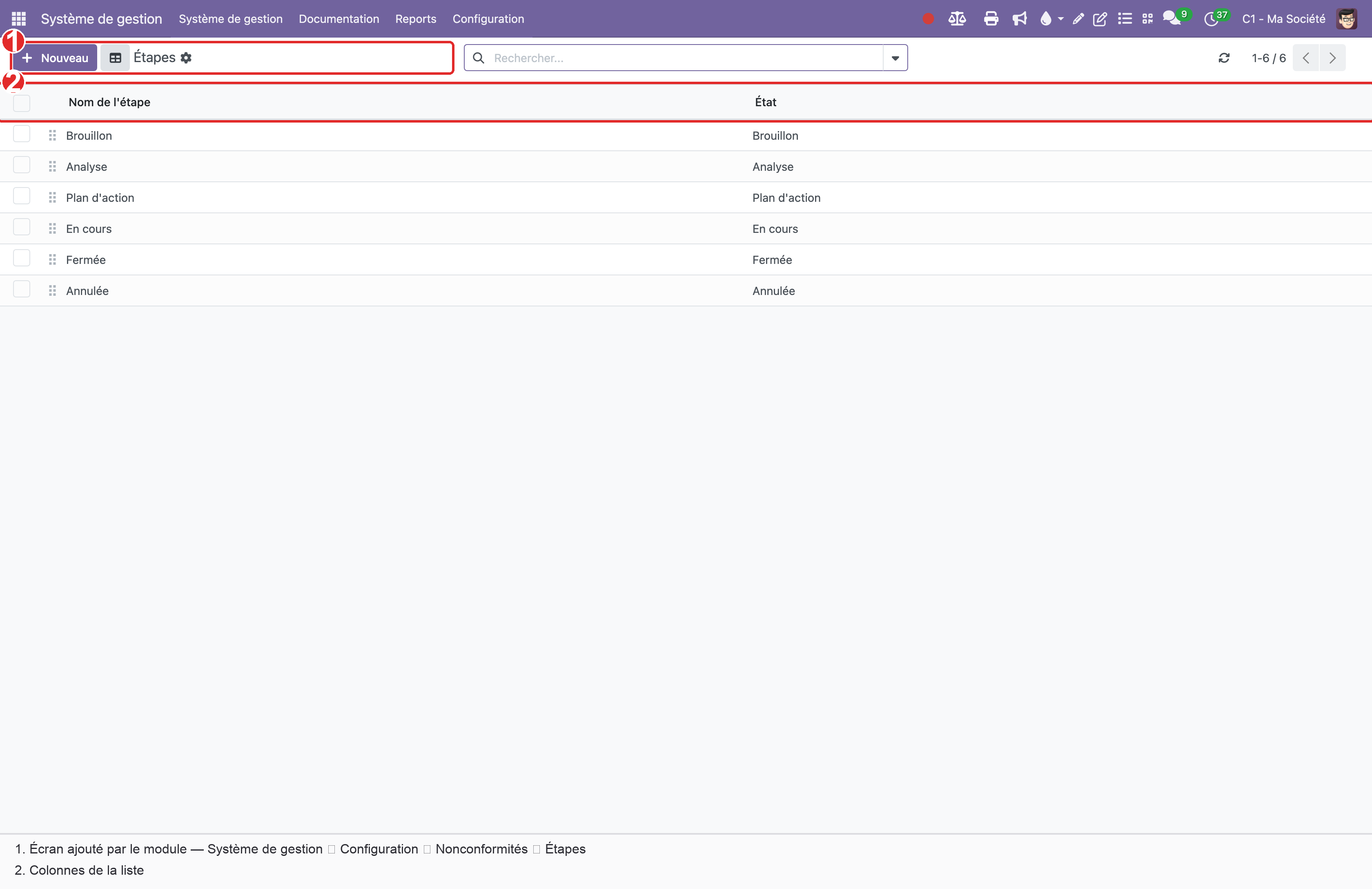Viewport: 1372px width, 889px height.
Task: Open the Documentation menu
Action: tap(339, 19)
